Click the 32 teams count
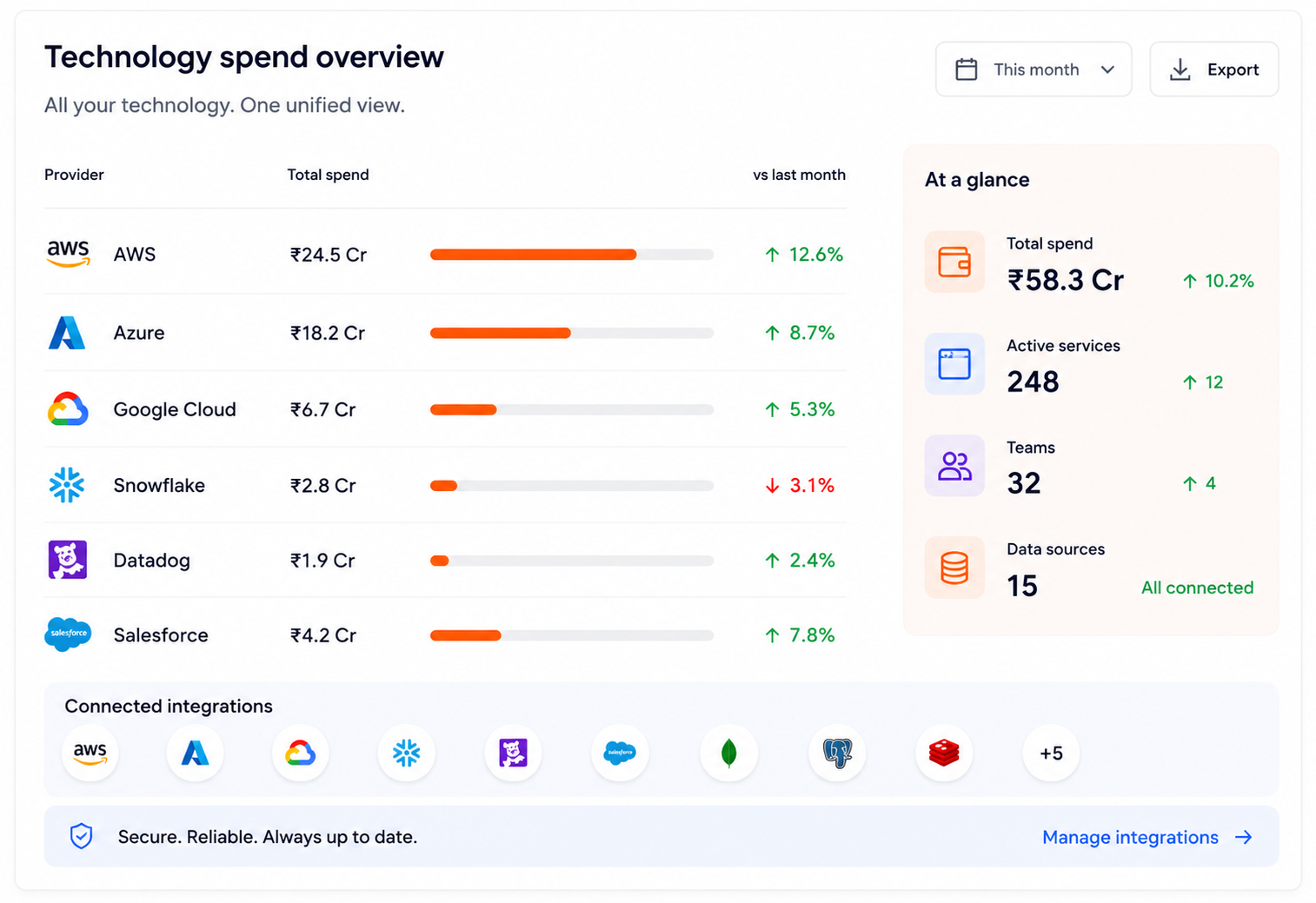The height and width of the screenshot is (903, 1316). tap(1023, 483)
